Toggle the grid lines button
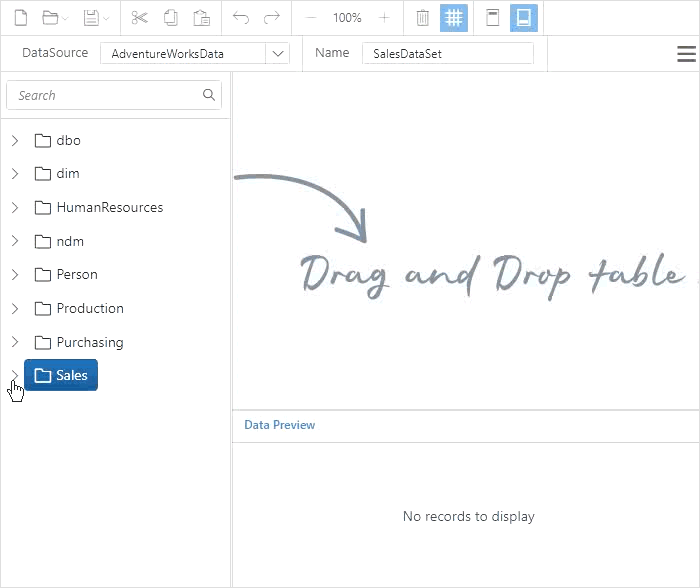 (x=454, y=18)
